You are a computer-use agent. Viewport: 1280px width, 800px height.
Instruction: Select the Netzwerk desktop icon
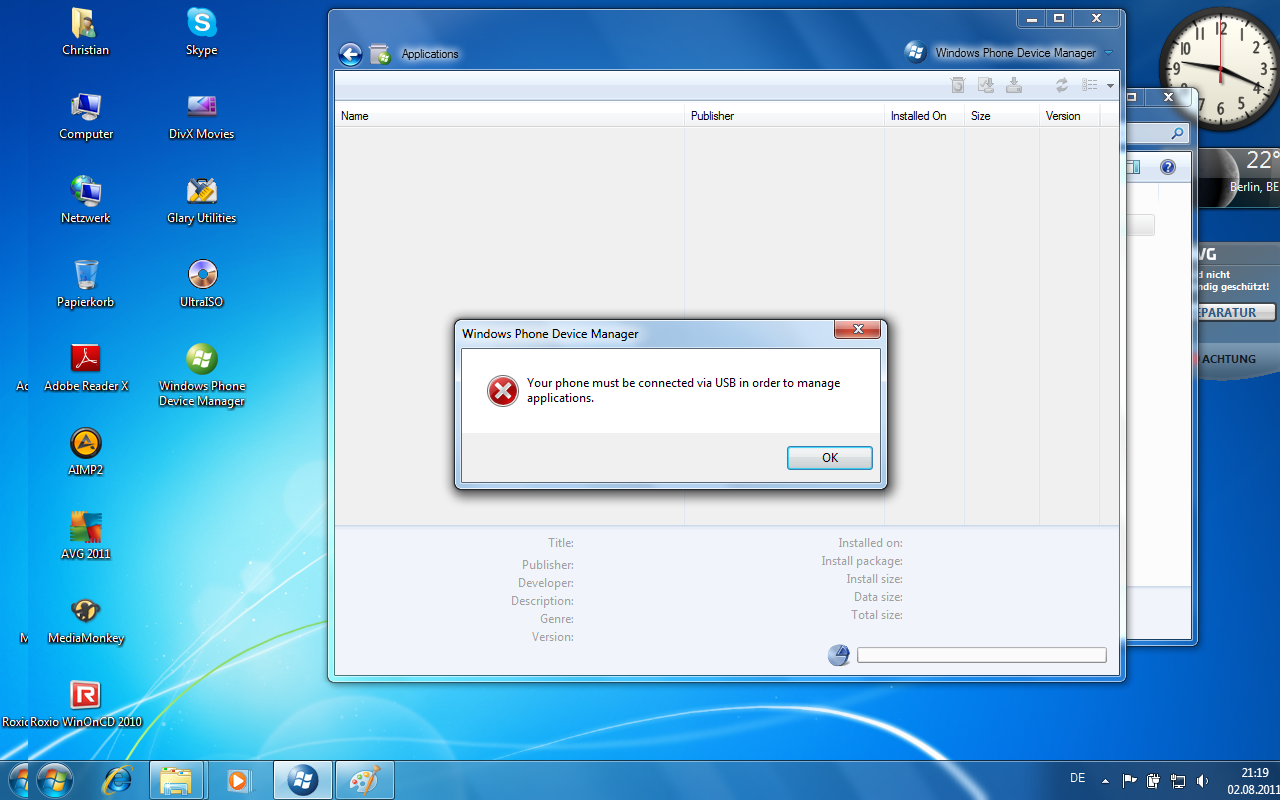pyautogui.click(x=86, y=200)
